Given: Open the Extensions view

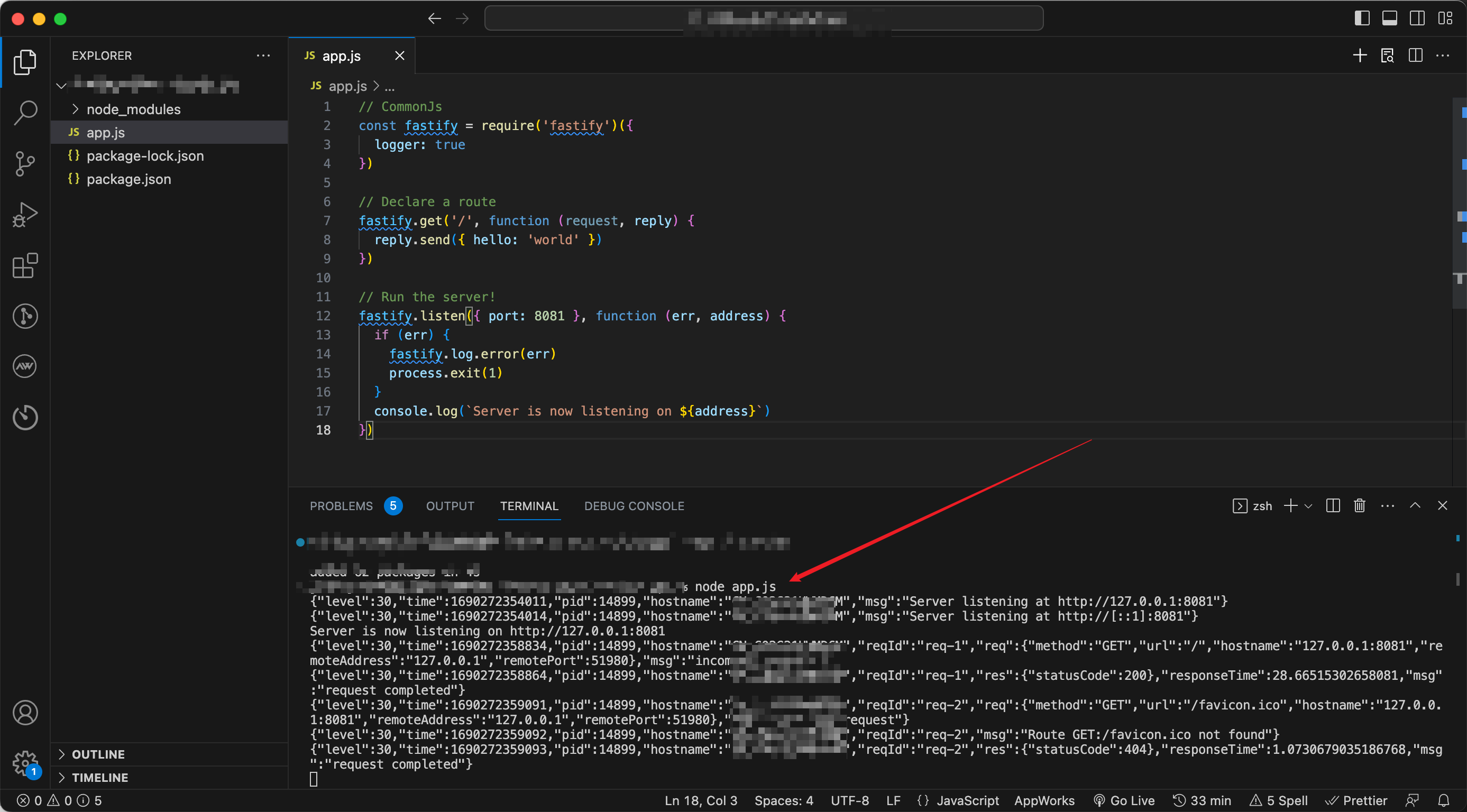Looking at the screenshot, I should 25,266.
